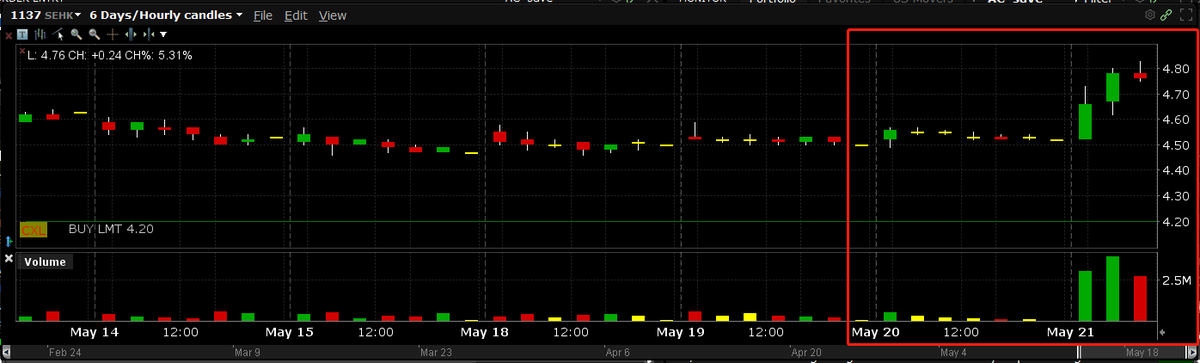Image resolution: width=1200 pixels, height=363 pixels.
Task: Click the May 4 marker on timeline navigator
Action: [x=952, y=352]
